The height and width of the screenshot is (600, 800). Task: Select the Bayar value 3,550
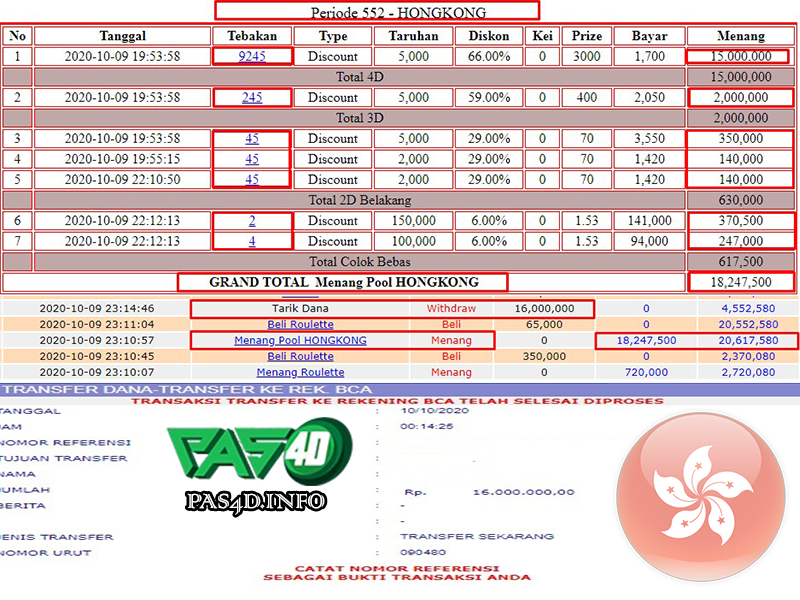click(649, 138)
